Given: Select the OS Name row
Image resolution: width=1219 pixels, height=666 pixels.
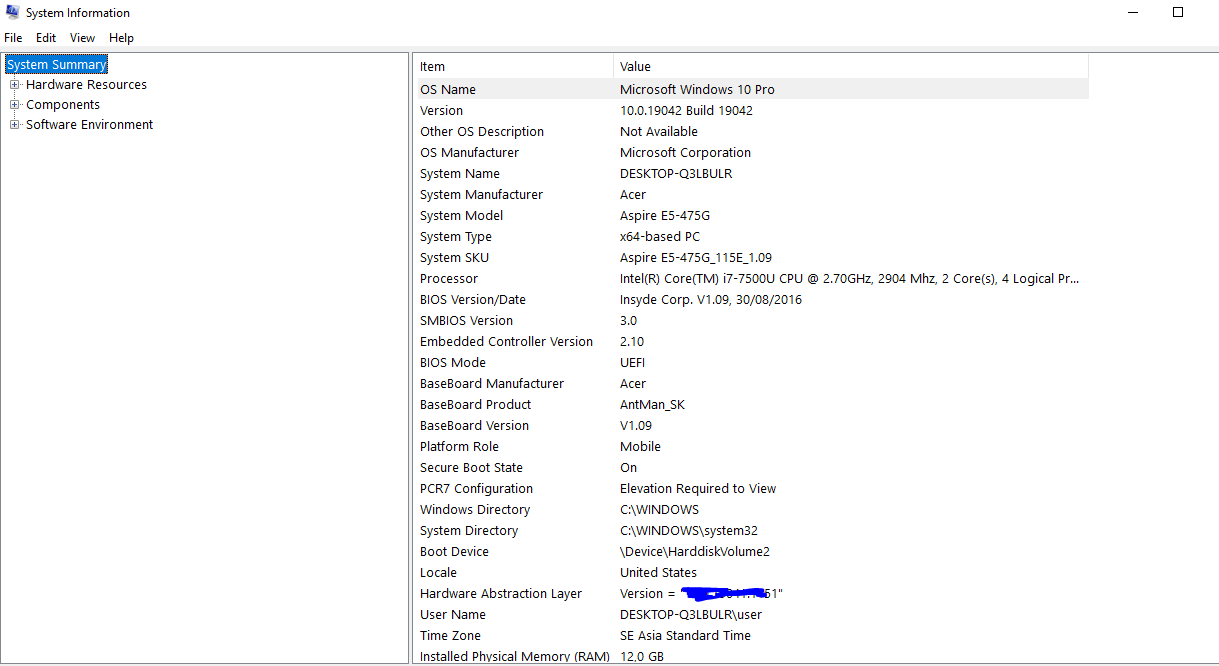Looking at the screenshot, I should [752, 89].
